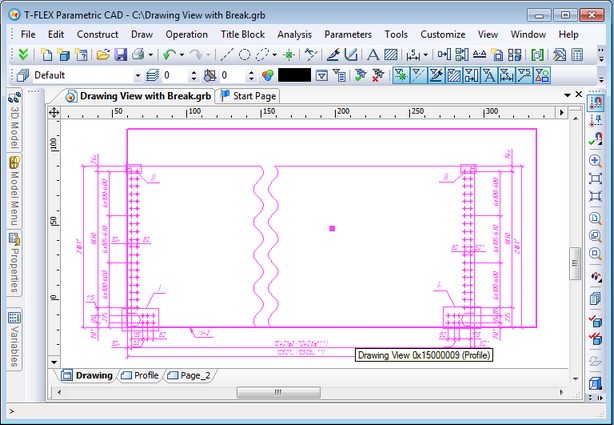Image resolution: width=614 pixels, height=425 pixels.
Task: Toggle the hatch selector filter button
Action: [x=454, y=75]
